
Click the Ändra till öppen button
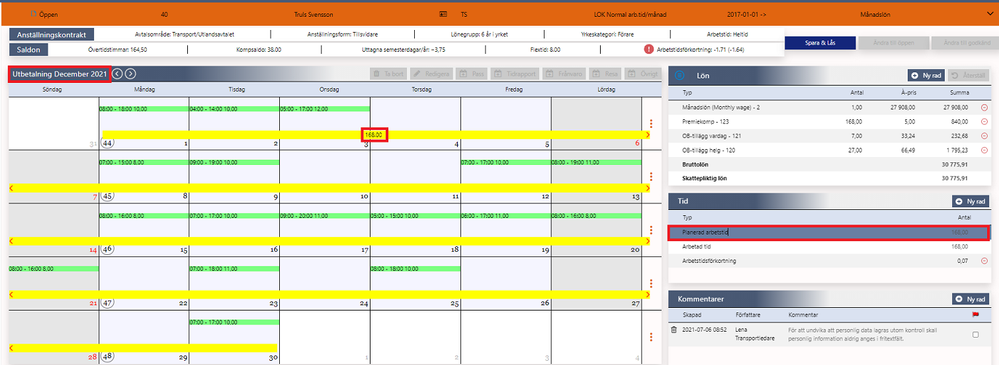(893, 43)
